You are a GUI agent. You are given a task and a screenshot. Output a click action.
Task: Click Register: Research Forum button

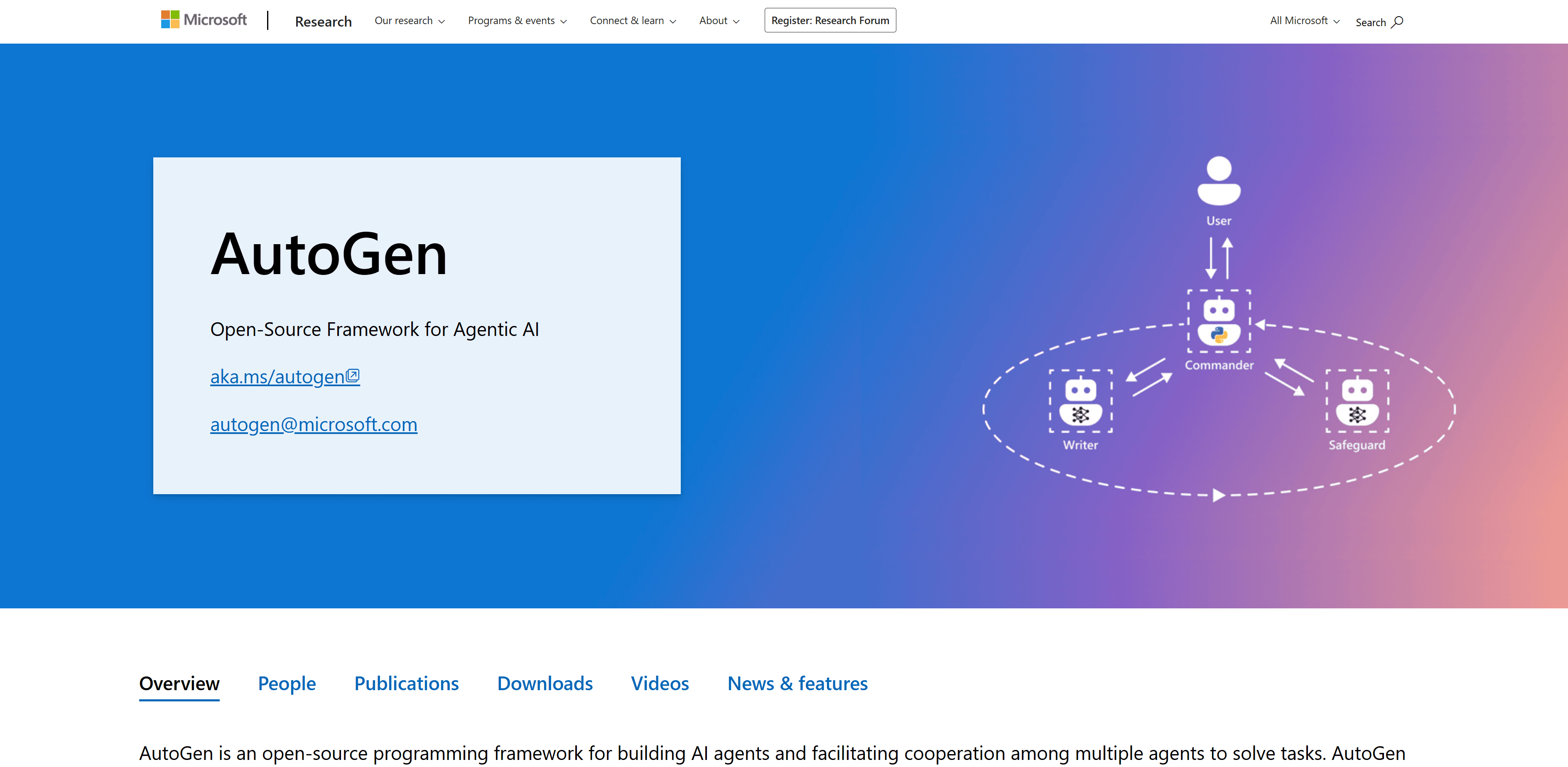point(830,20)
